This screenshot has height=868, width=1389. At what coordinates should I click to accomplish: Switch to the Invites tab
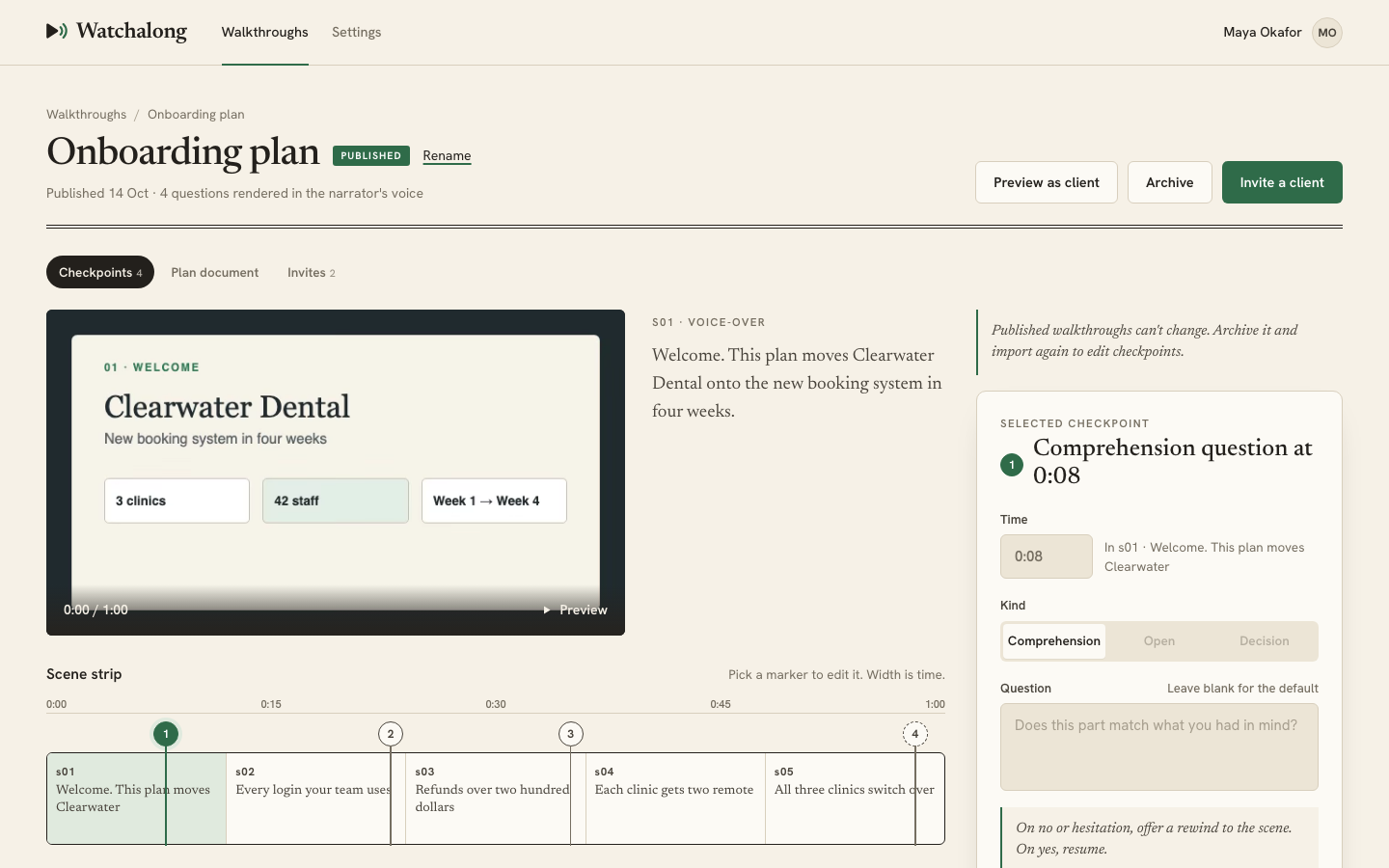click(312, 272)
